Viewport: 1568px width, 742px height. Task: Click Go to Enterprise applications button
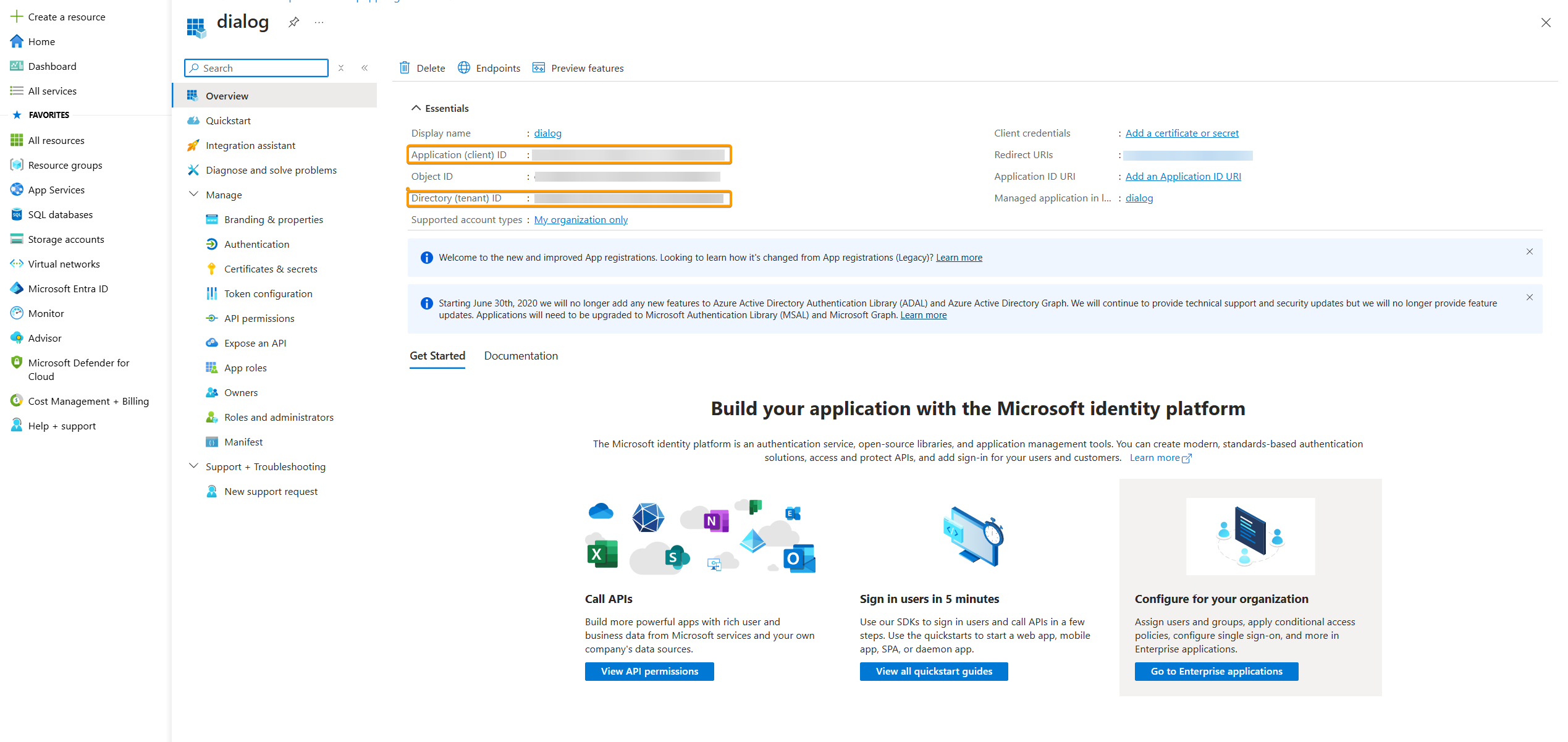coord(1216,671)
